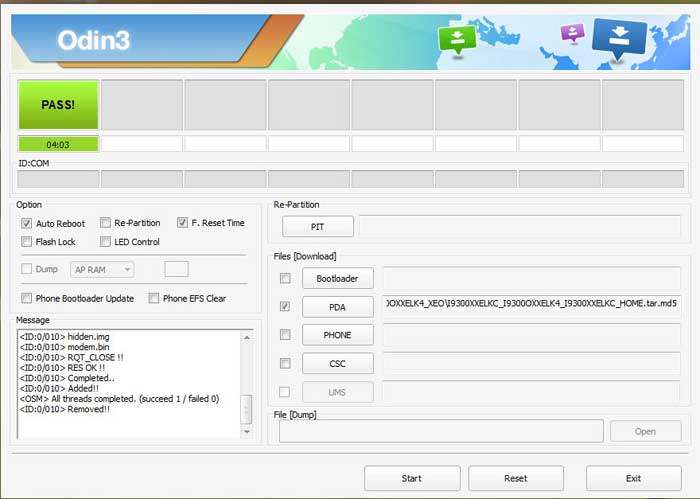Click the Open button for File Dump
Screen dimensions: 700x499
[646, 432]
